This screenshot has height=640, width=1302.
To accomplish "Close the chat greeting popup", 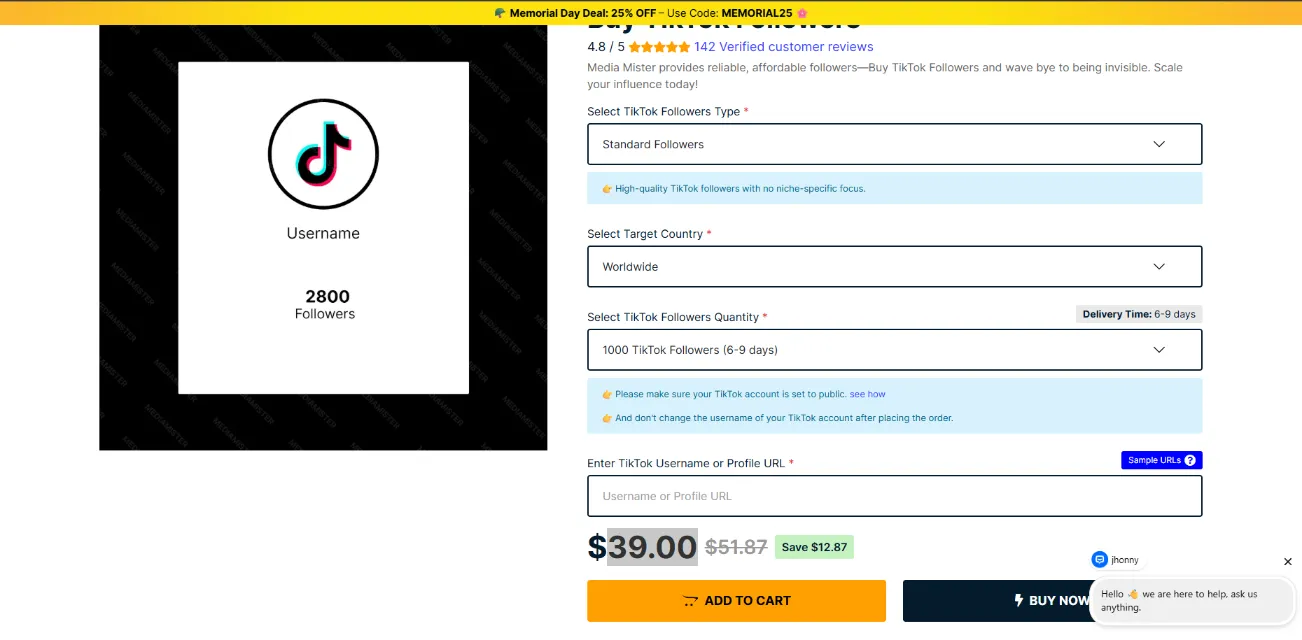I will click(x=1288, y=562).
